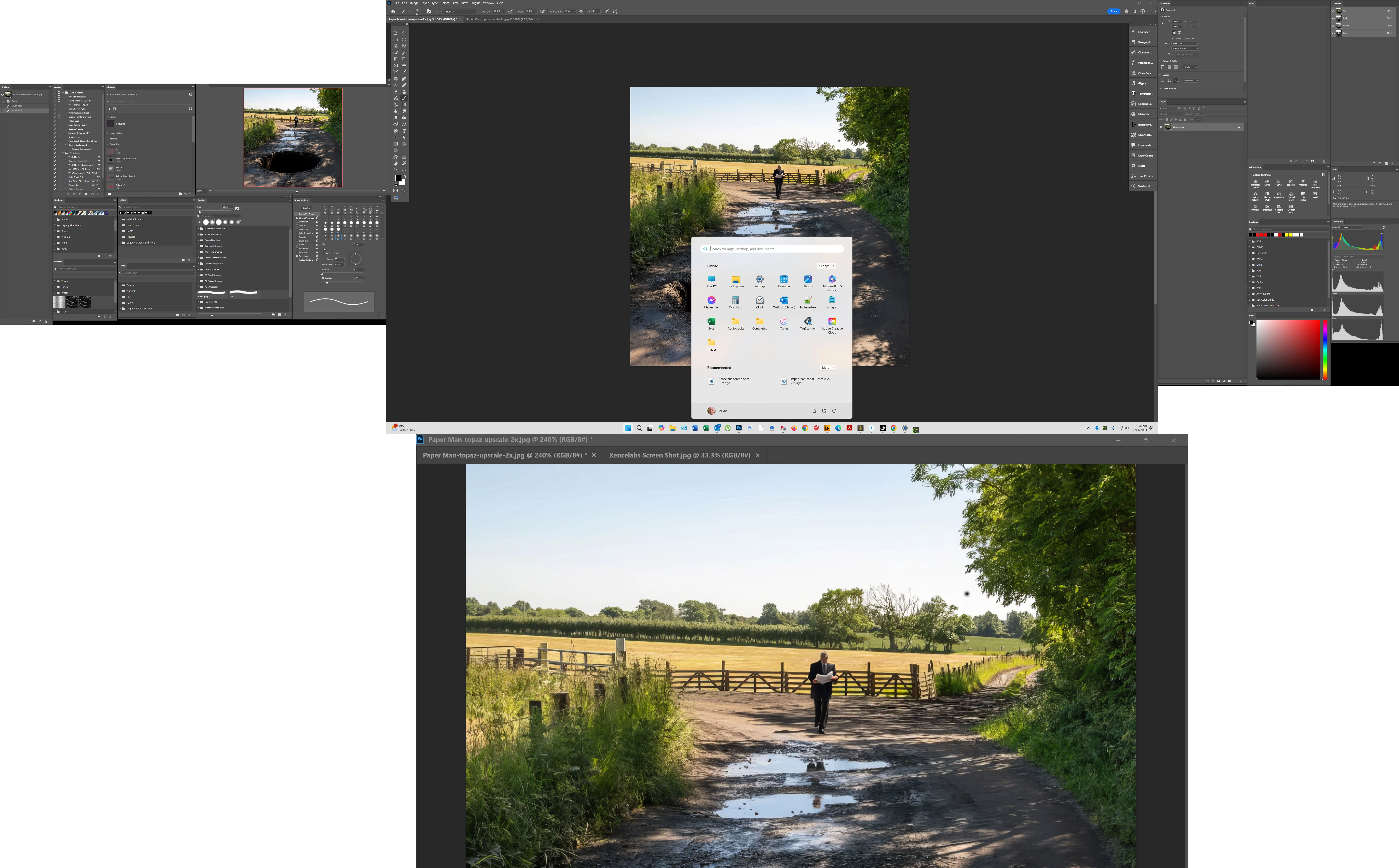Screen dimensions: 1399x868
Task: Click the Start menu search field
Action: tap(771, 249)
